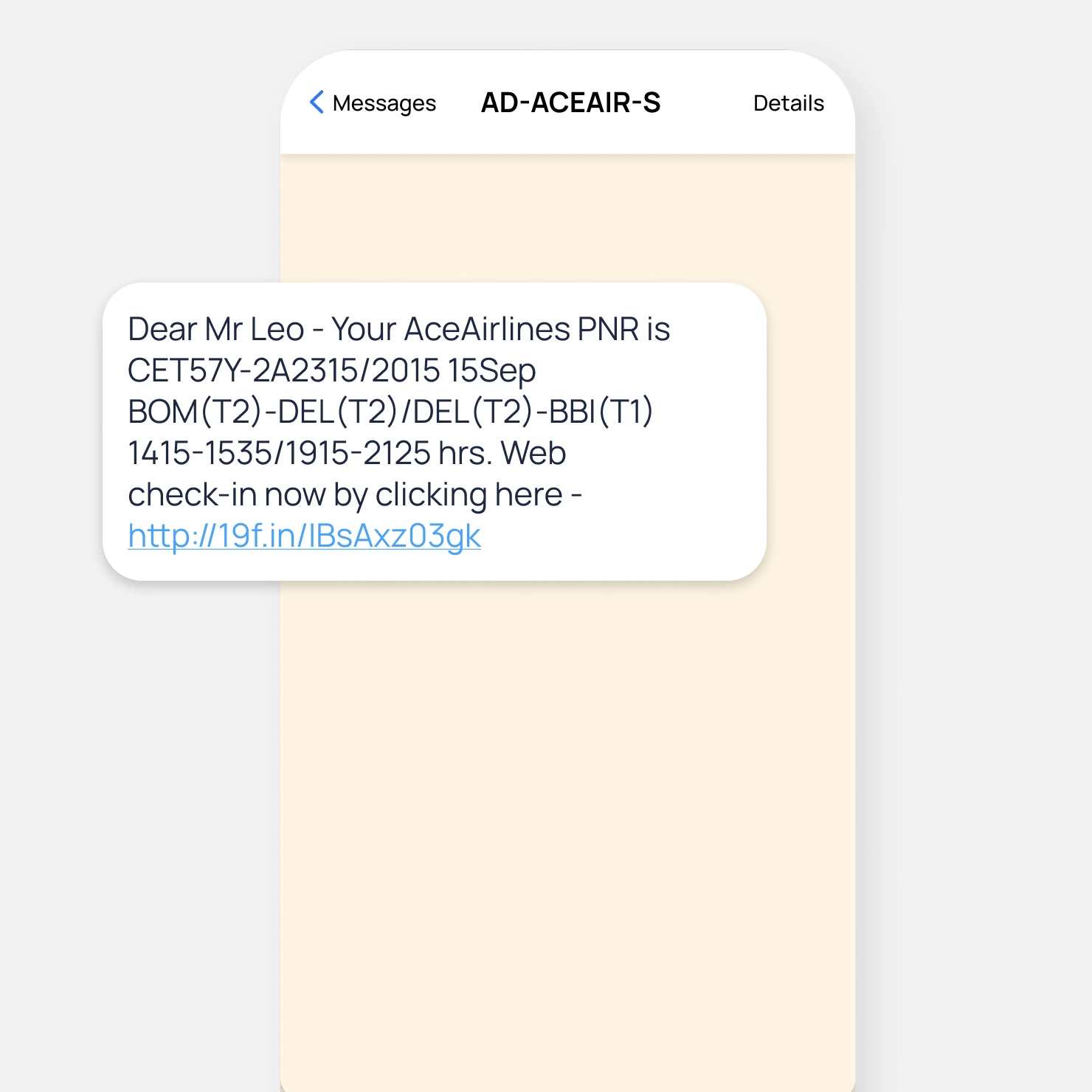Viewport: 1092px width, 1092px height.
Task: Click the Messages back label
Action: (384, 103)
